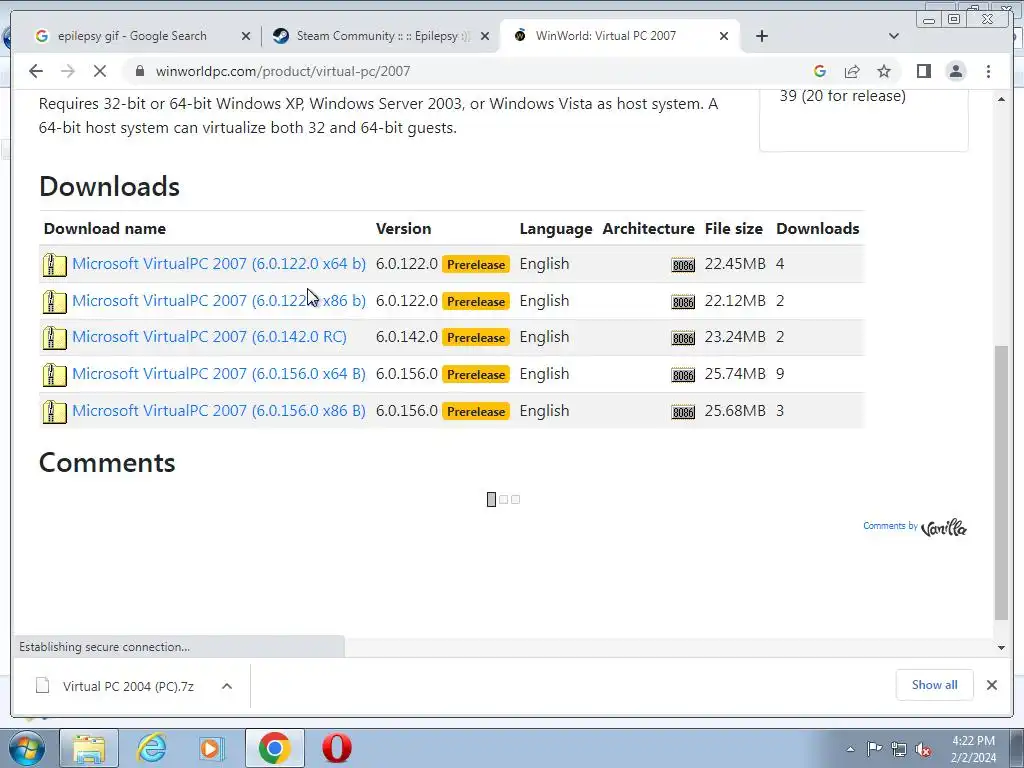
Task: Click the archive icon for 6.0.156.0 x86 B
Action: (54, 411)
